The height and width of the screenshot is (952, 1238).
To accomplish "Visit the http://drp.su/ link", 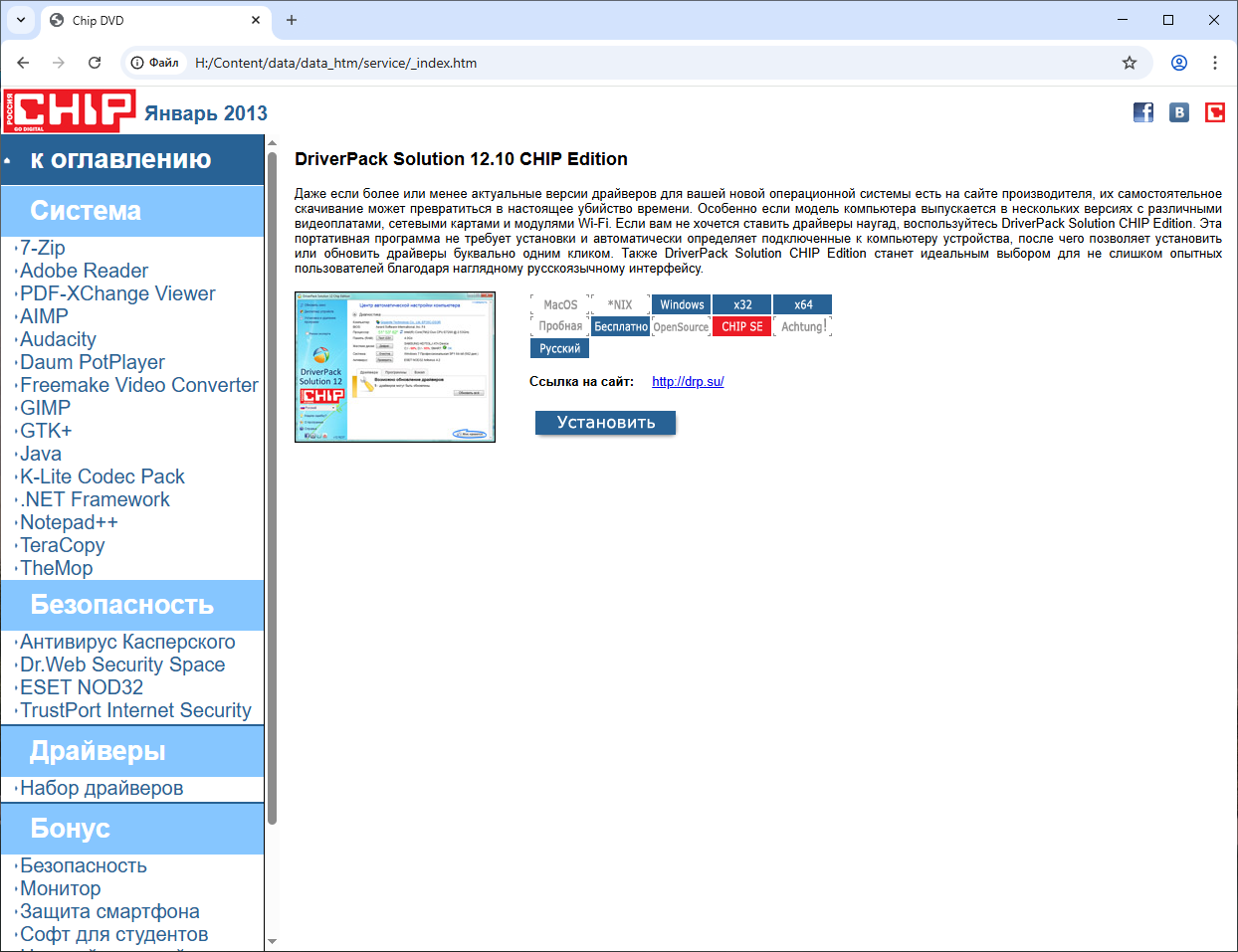I will 688,381.
